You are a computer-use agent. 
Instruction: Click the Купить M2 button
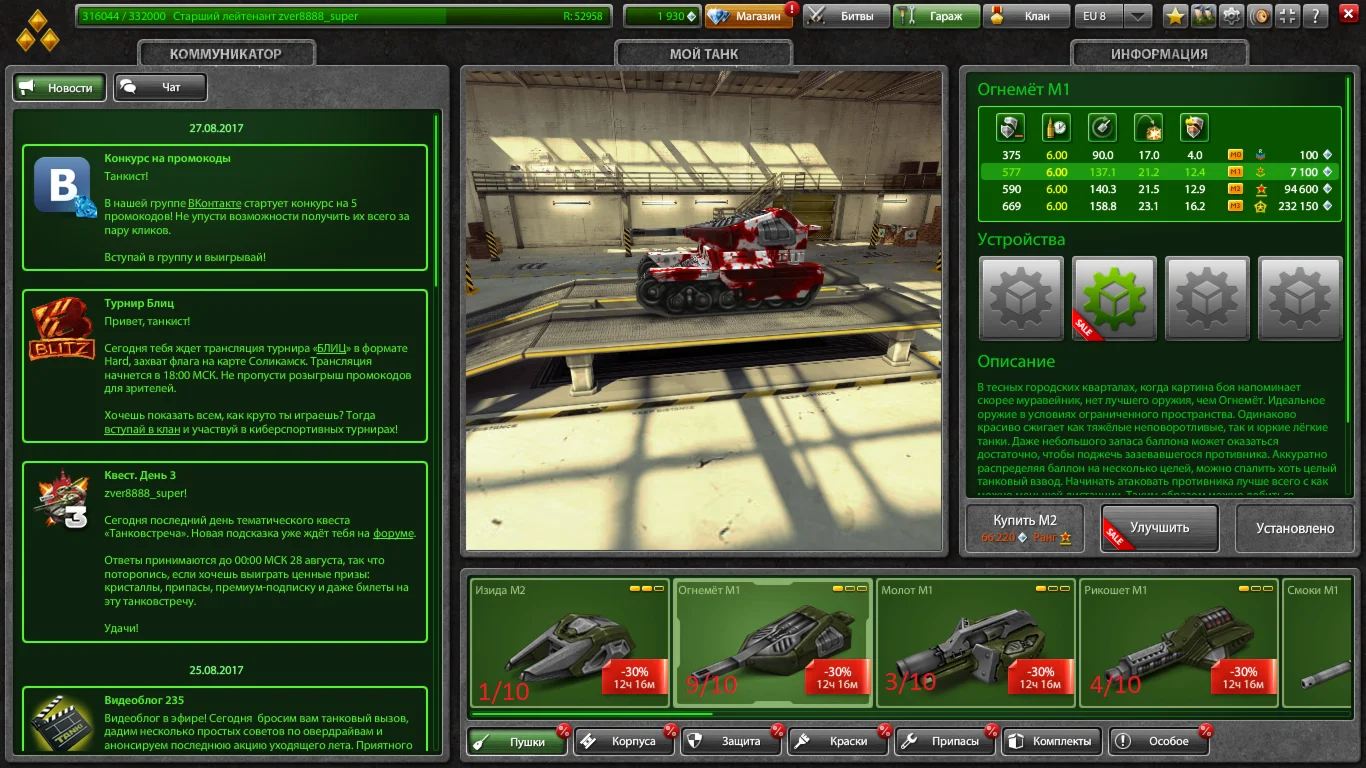tap(1025, 528)
